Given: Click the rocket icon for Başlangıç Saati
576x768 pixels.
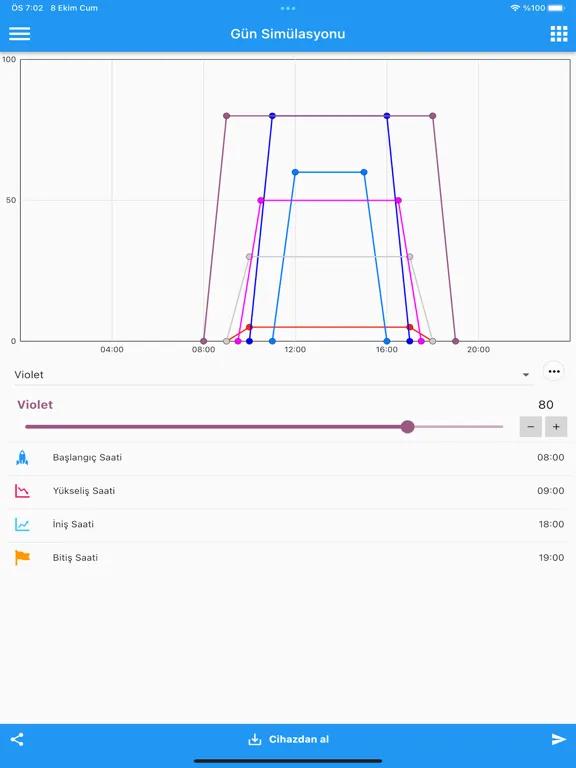Looking at the screenshot, I should [x=22, y=457].
